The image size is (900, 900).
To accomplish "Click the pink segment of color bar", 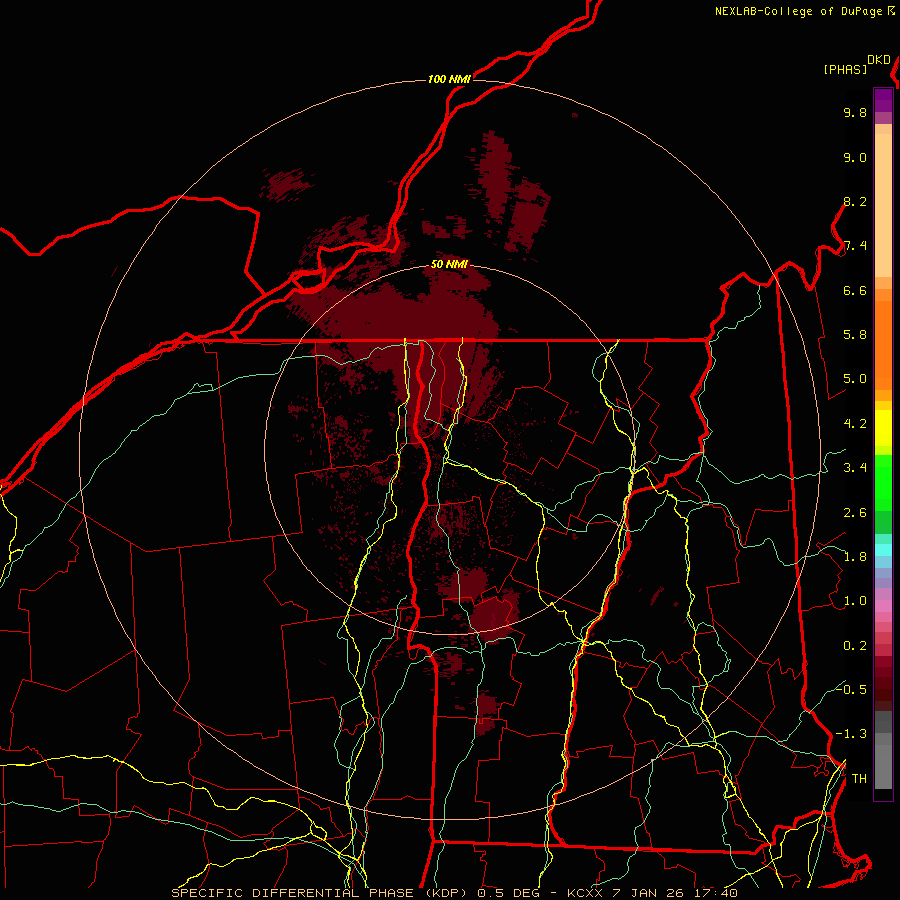I will tap(883, 606).
